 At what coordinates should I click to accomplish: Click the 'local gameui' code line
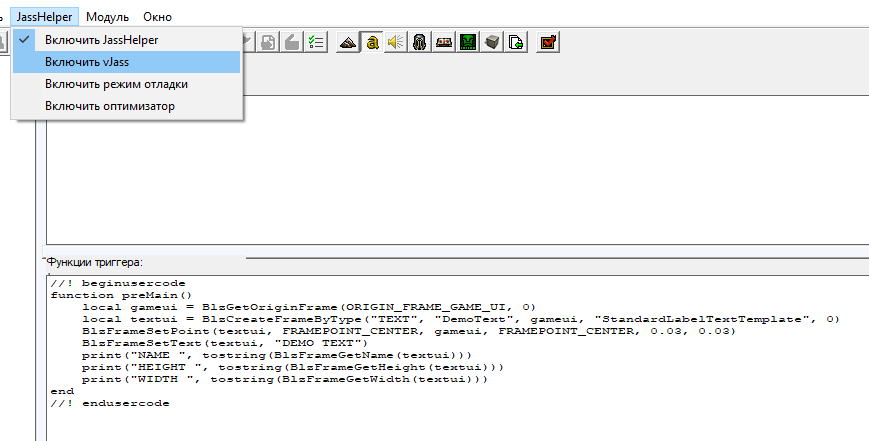309,307
